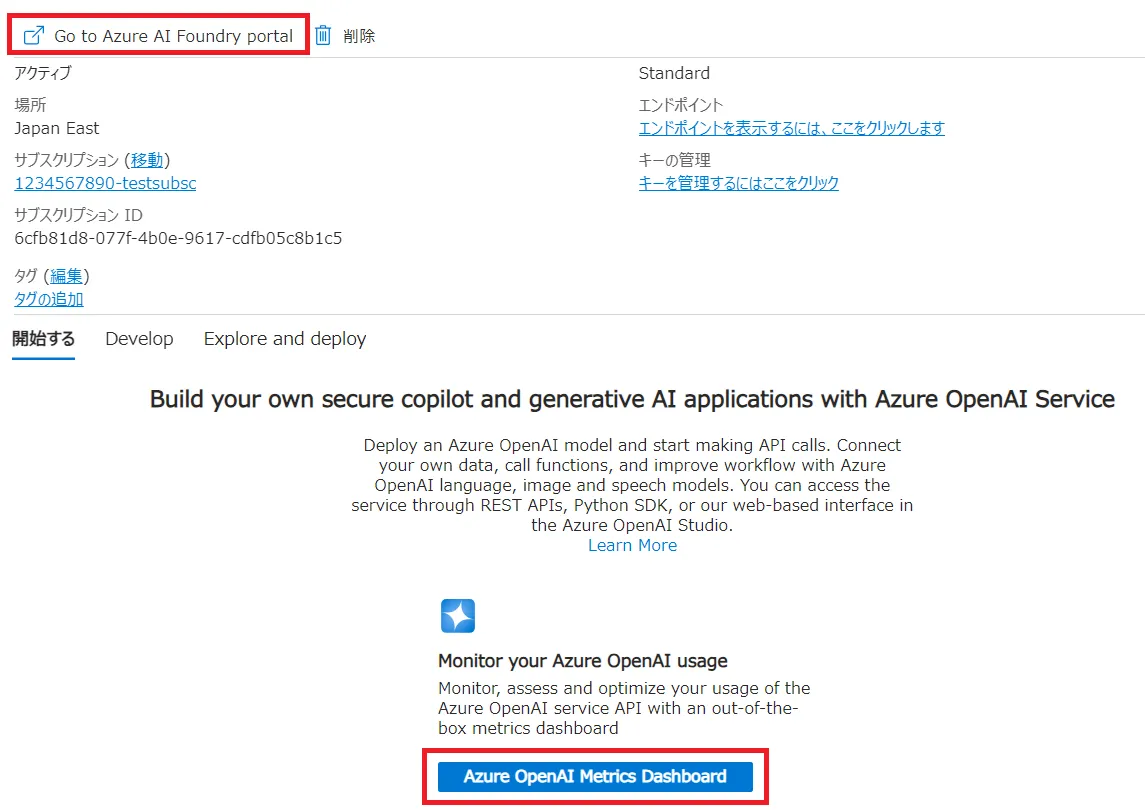This screenshot has height=810, width=1145.
Task: Click the Monitor your Azure OpenAI usage heading
Action: pyautogui.click(x=583, y=661)
